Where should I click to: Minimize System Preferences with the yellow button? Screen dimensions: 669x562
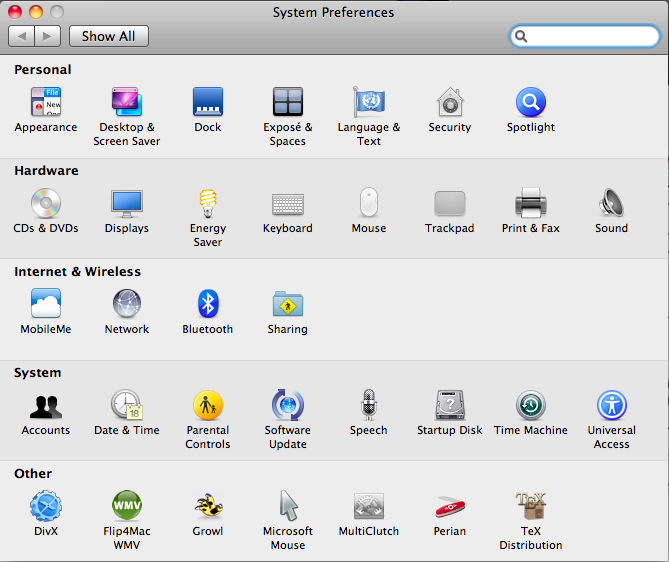36,12
